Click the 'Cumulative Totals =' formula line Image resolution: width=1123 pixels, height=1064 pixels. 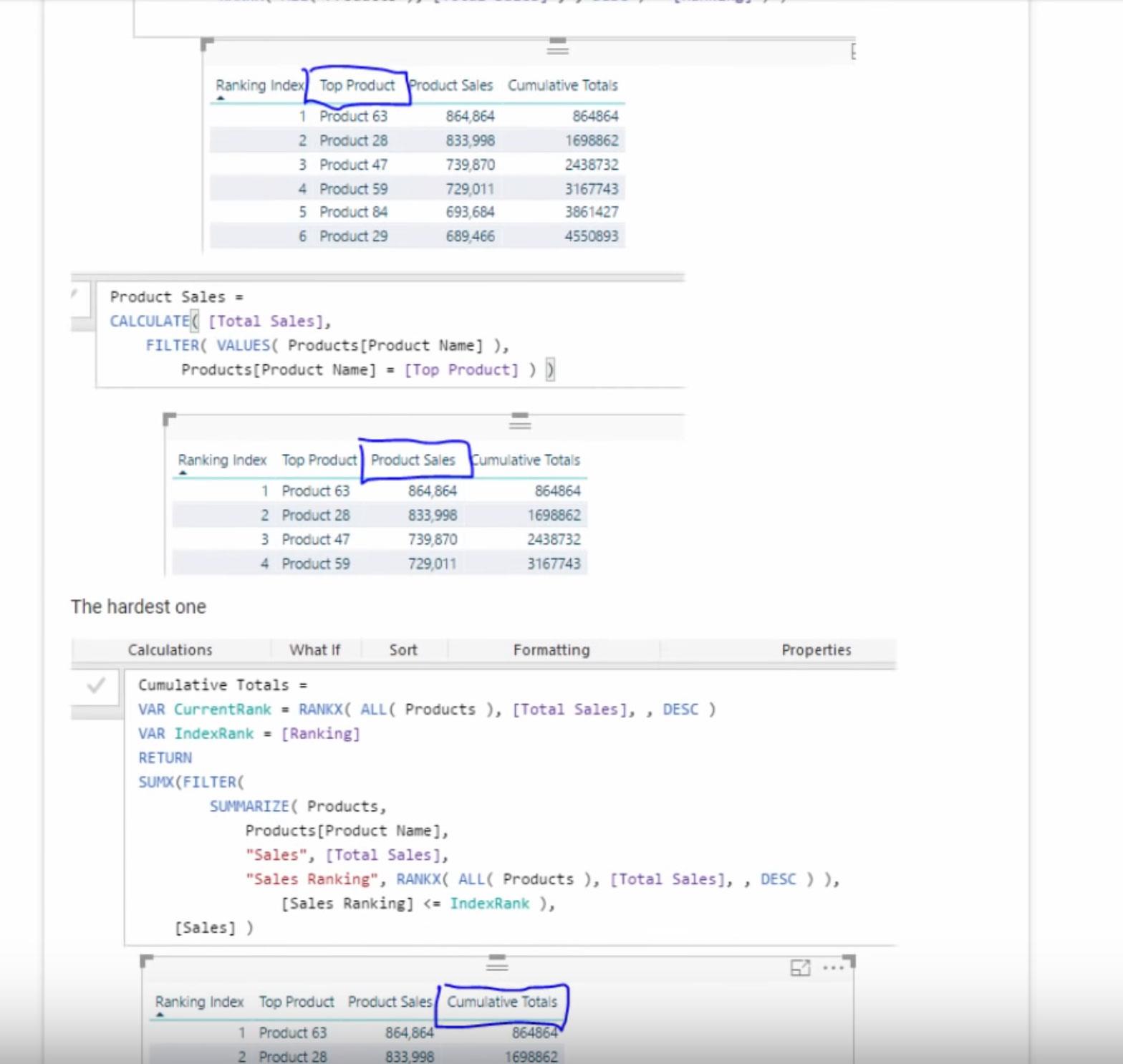pos(222,685)
